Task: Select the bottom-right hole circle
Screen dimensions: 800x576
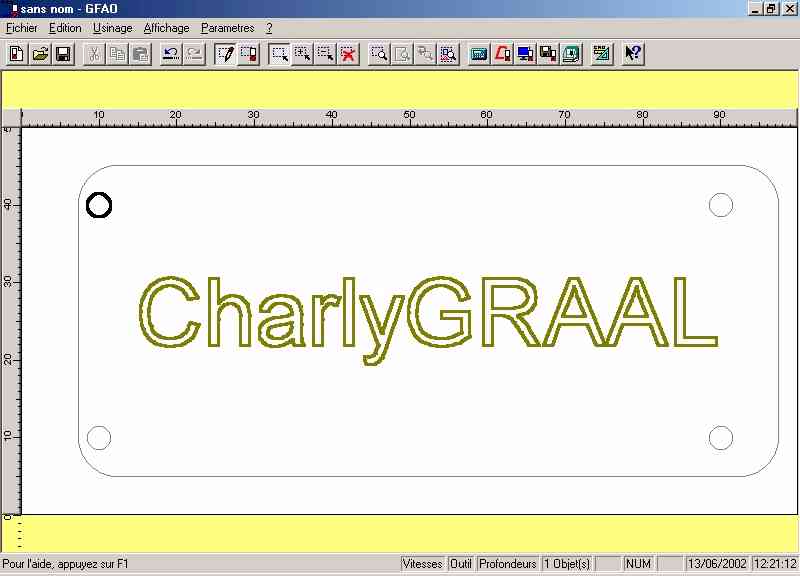Action: pyautogui.click(x=721, y=438)
